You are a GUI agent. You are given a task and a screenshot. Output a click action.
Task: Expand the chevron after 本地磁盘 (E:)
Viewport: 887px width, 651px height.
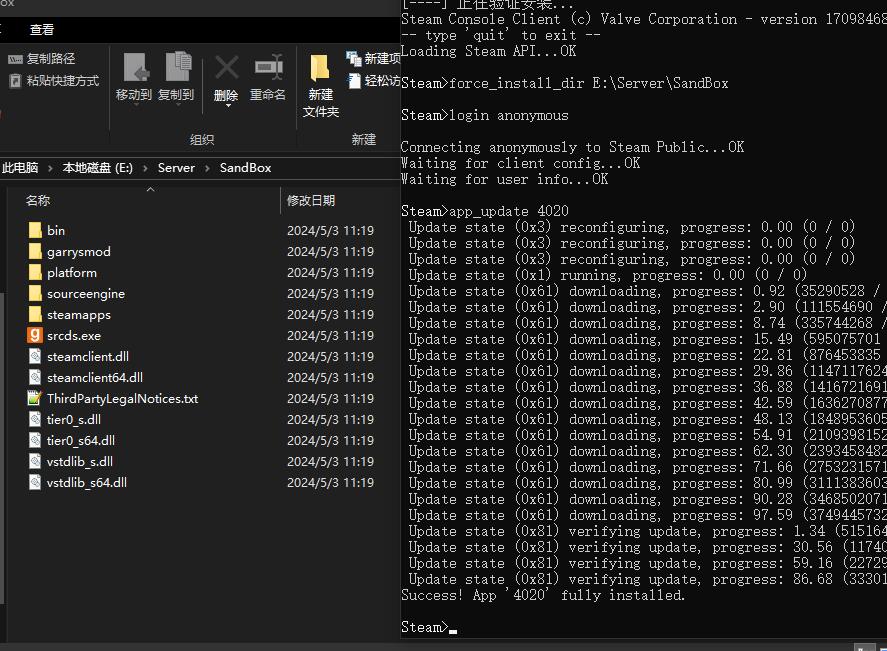coord(145,168)
